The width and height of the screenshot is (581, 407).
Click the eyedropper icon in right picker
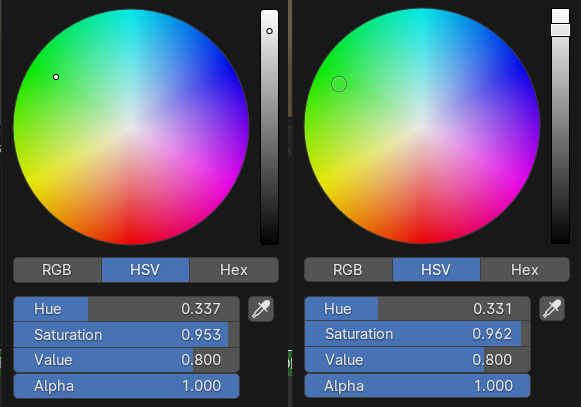point(552,308)
